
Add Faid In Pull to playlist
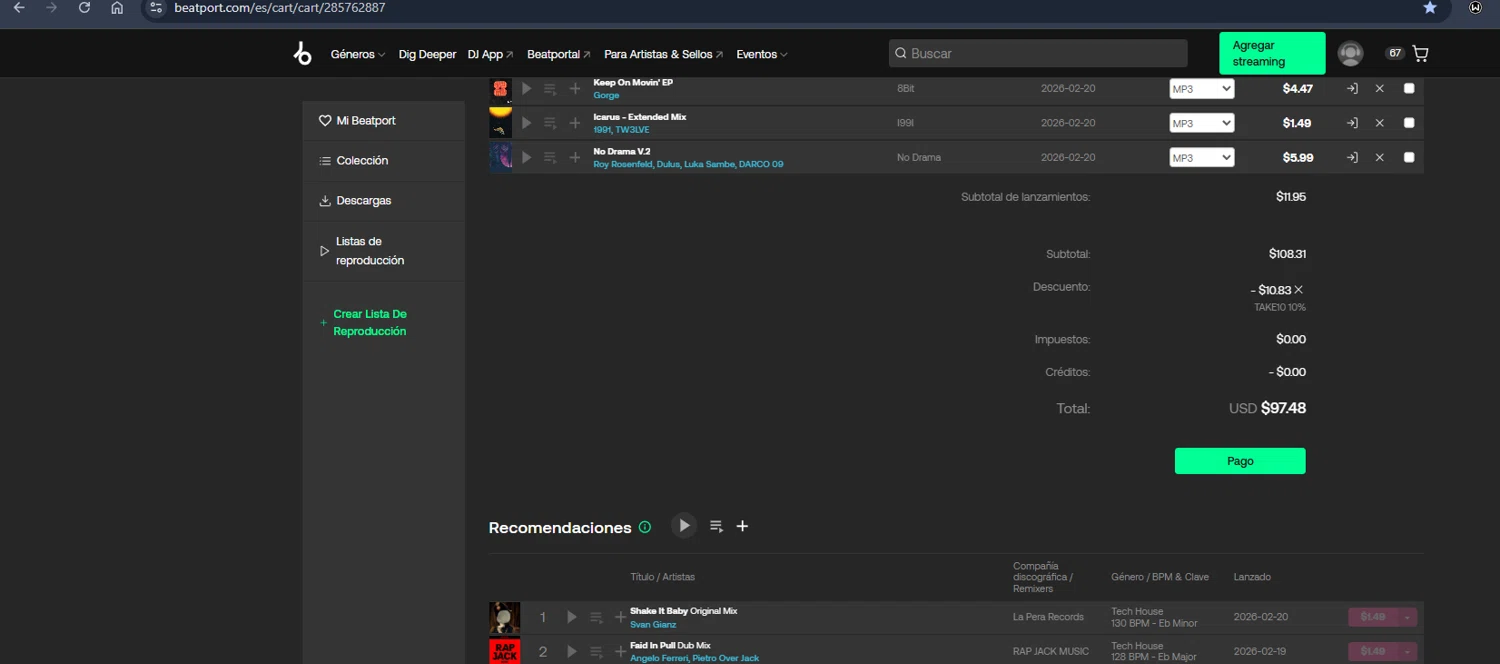(620, 651)
